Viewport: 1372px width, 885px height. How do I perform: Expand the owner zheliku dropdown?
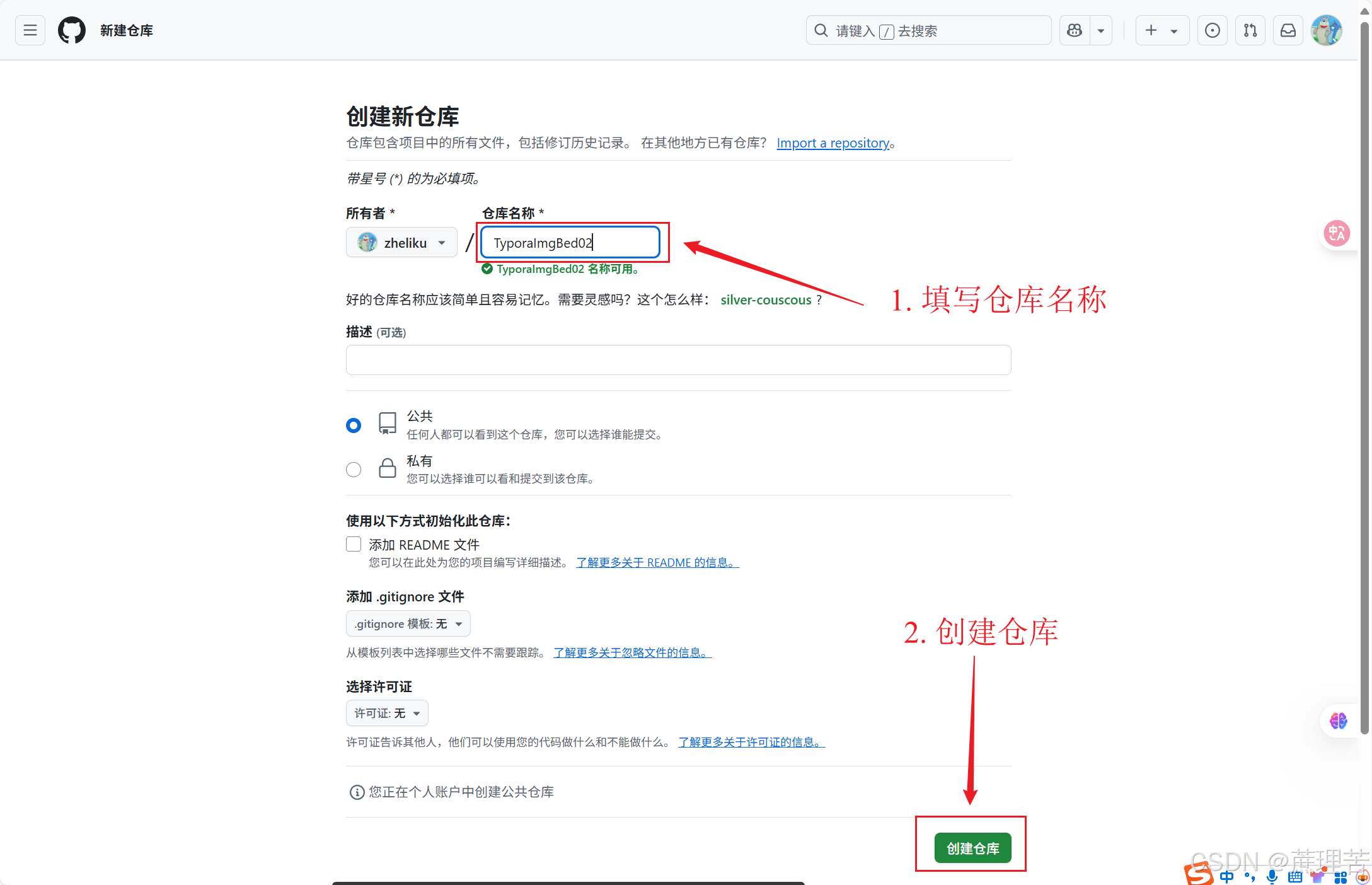pos(401,243)
